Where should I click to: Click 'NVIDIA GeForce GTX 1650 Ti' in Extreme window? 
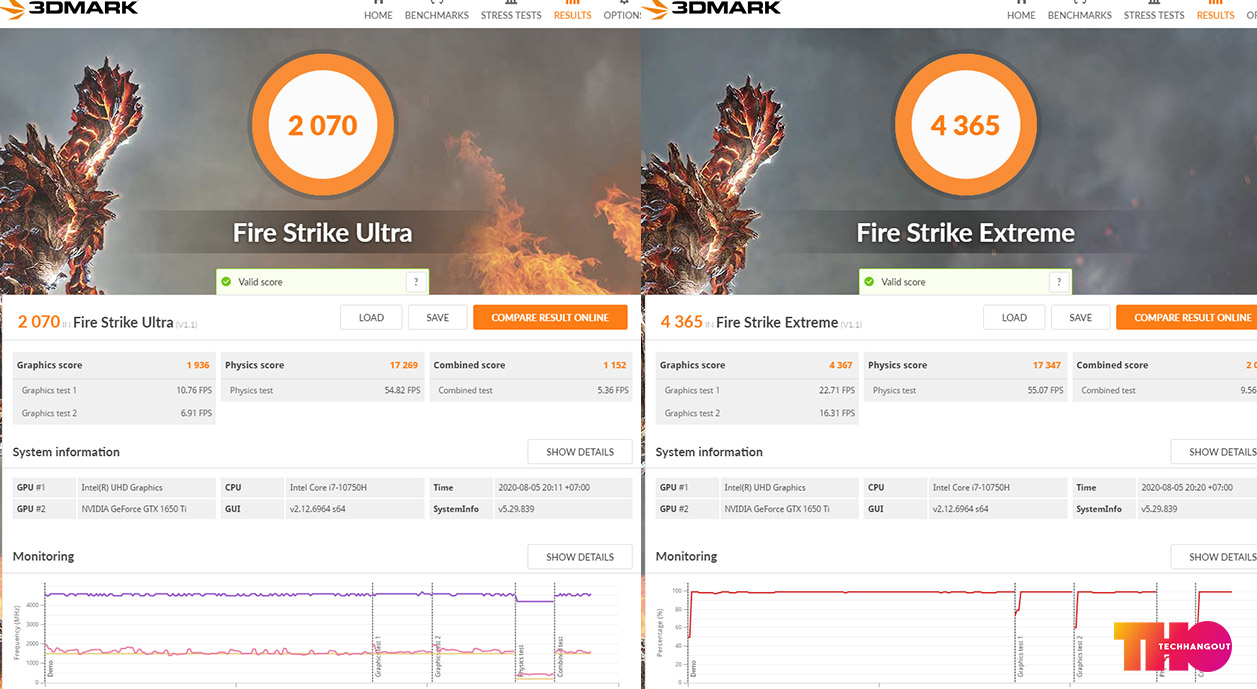point(777,509)
